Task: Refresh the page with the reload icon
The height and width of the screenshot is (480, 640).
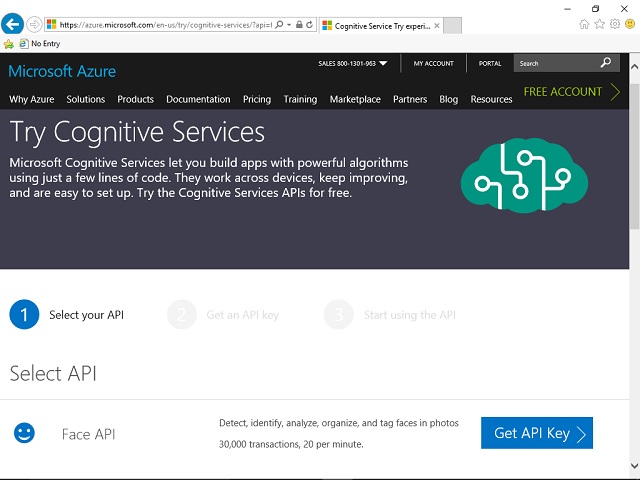Action: tap(309, 25)
